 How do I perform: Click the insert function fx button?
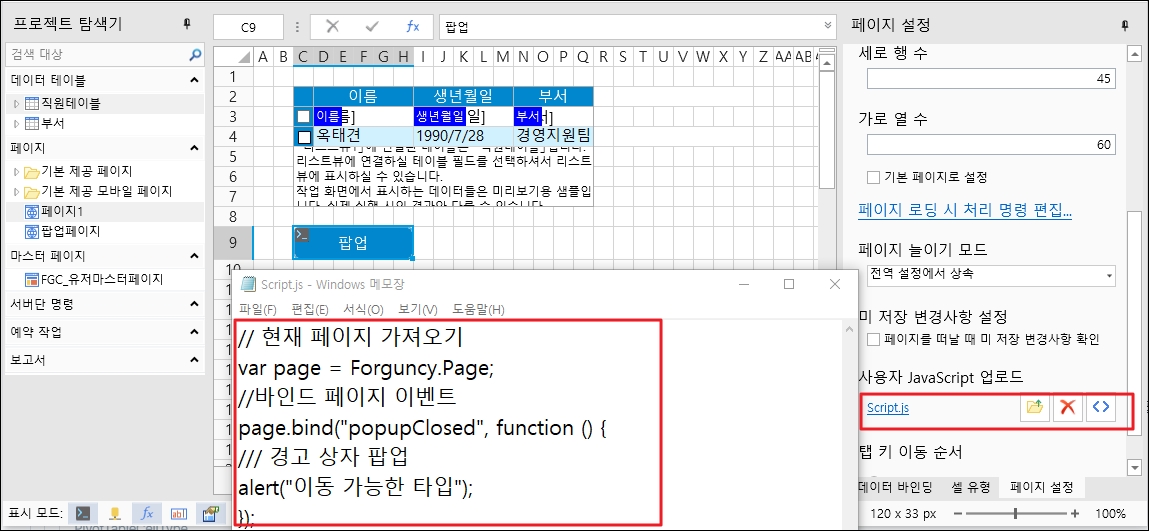[x=412, y=27]
